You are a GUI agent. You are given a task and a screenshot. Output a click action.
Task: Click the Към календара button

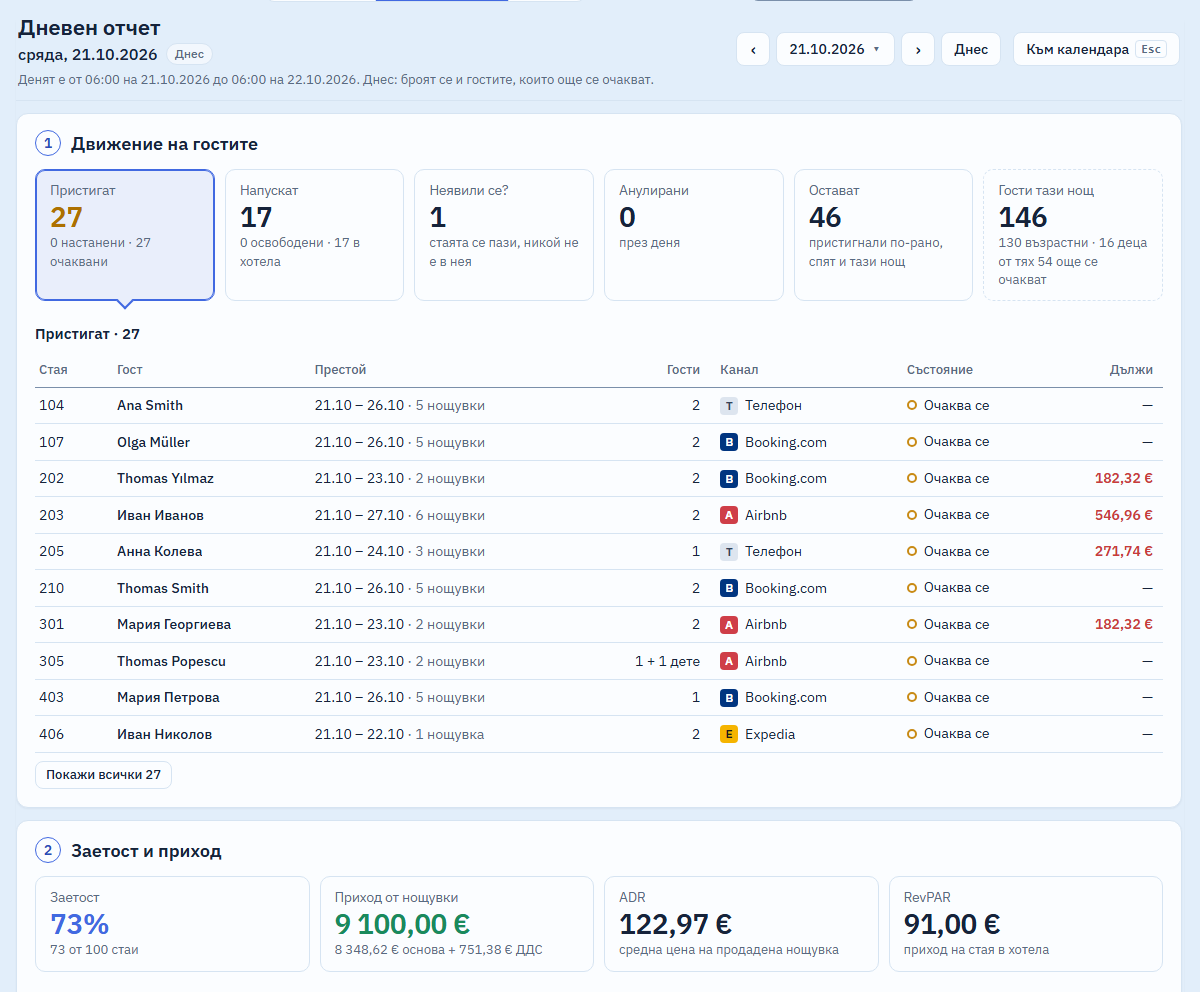pos(1096,49)
